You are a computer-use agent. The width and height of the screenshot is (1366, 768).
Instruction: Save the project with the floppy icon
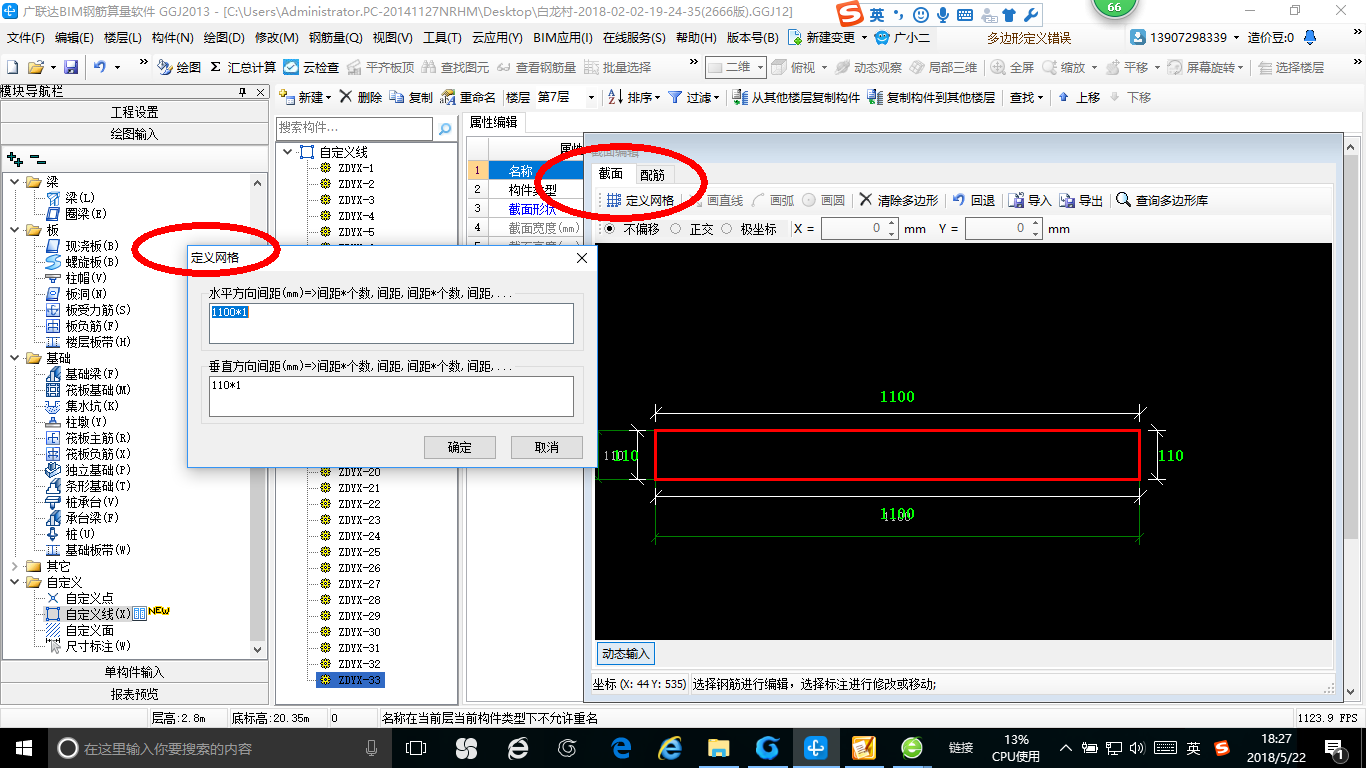pyautogui.click(x=71, y=67)
